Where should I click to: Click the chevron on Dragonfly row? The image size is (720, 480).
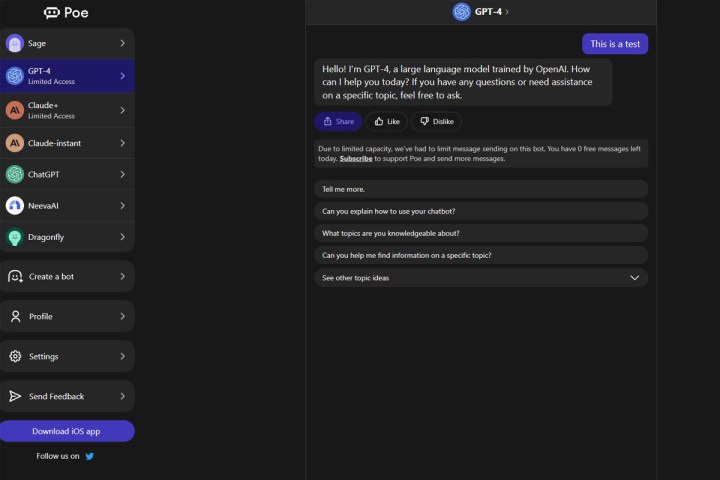pyautogui.click(x=123, y=237)
